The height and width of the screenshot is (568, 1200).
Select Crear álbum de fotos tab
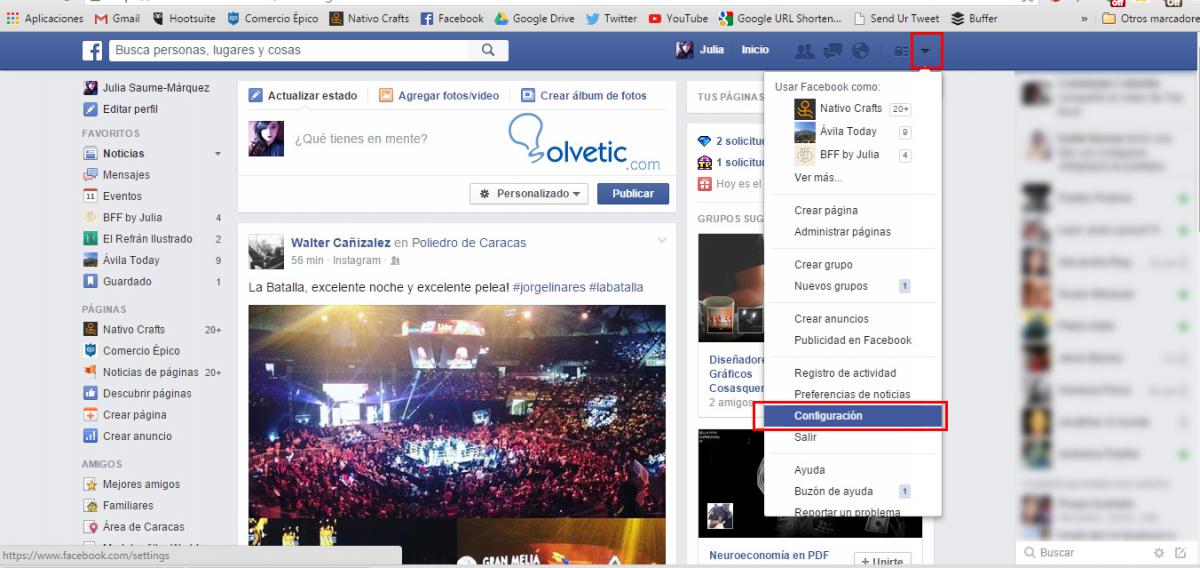(583, 96)
